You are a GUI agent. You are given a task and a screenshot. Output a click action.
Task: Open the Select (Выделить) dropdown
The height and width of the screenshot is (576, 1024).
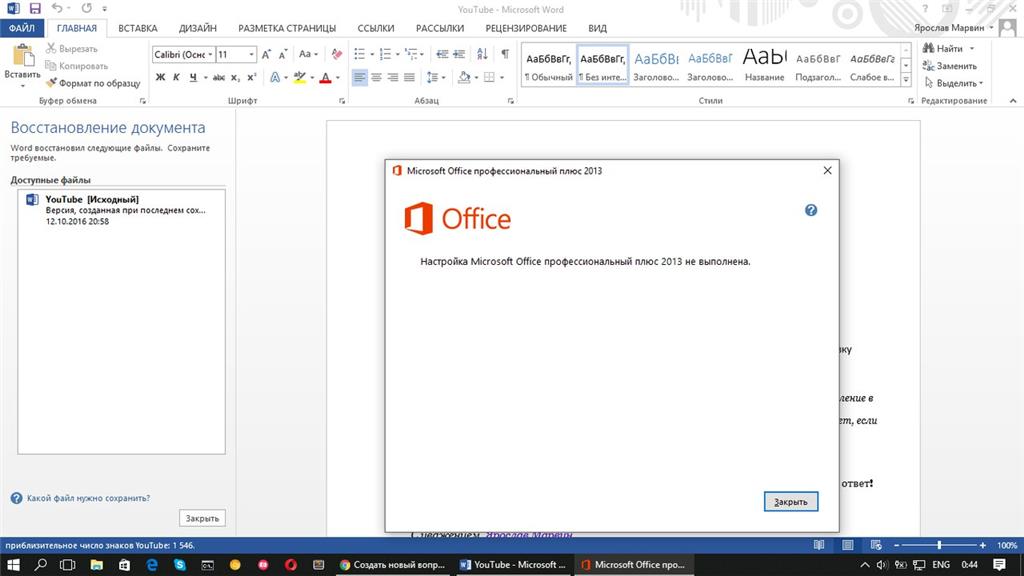pos(953,83)
